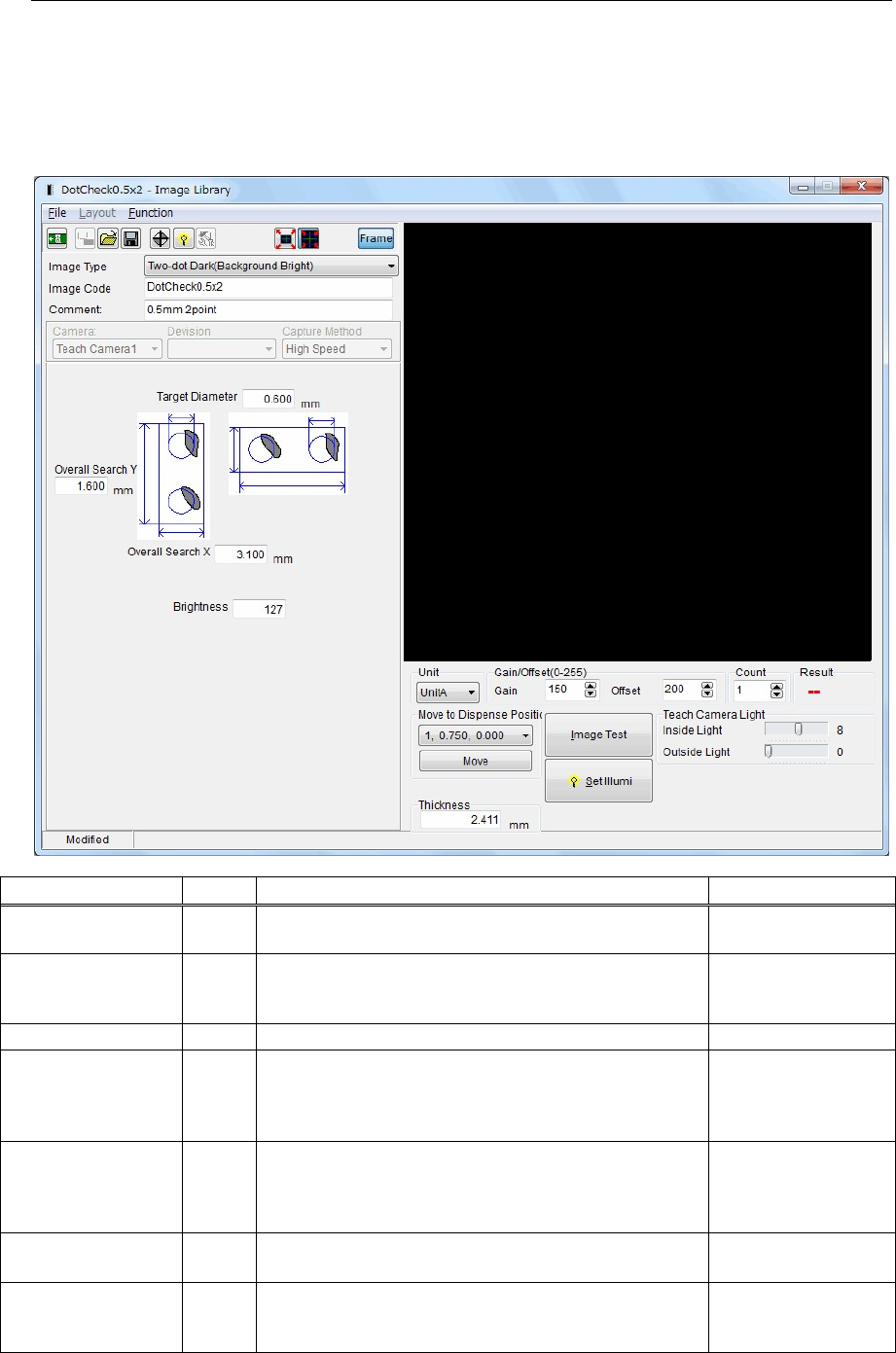Open the Function menu
Viewport: 896px width, 1353px height.
[x=151, y=212]
